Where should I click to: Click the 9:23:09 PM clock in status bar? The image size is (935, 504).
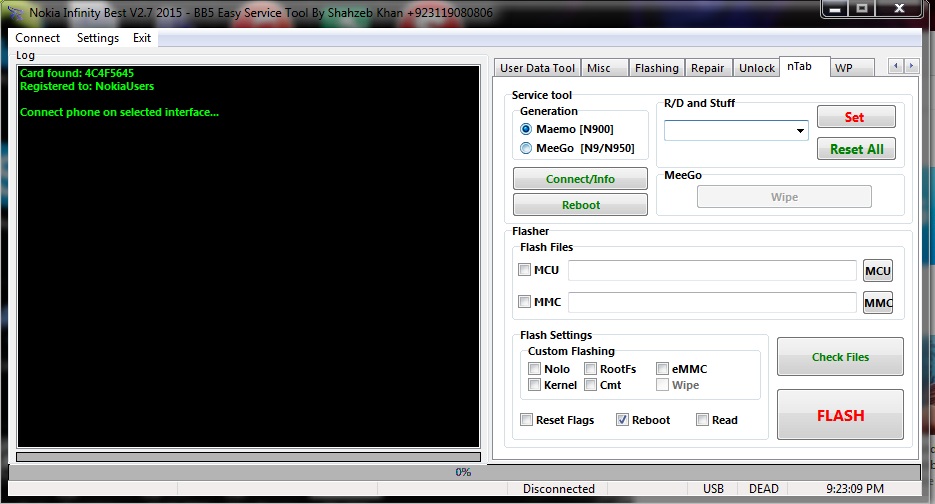[854, 488]
